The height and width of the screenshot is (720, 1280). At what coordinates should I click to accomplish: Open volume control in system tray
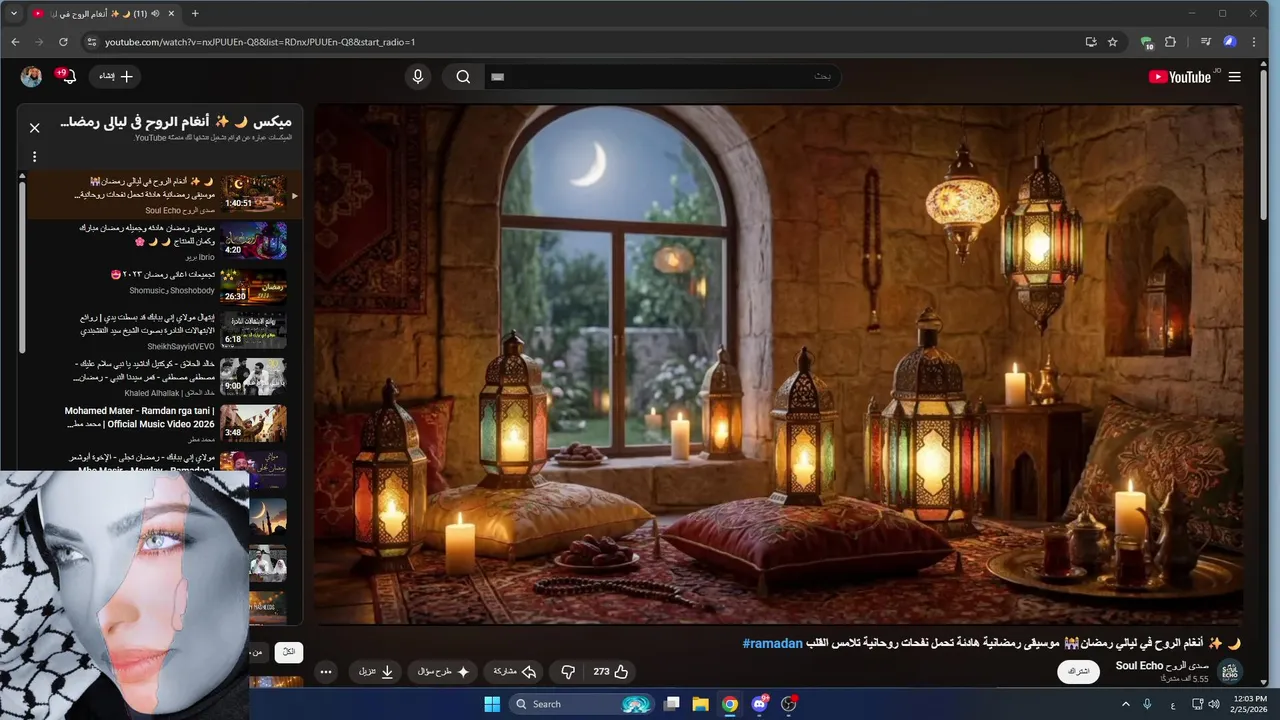(x=1213, y=704)
